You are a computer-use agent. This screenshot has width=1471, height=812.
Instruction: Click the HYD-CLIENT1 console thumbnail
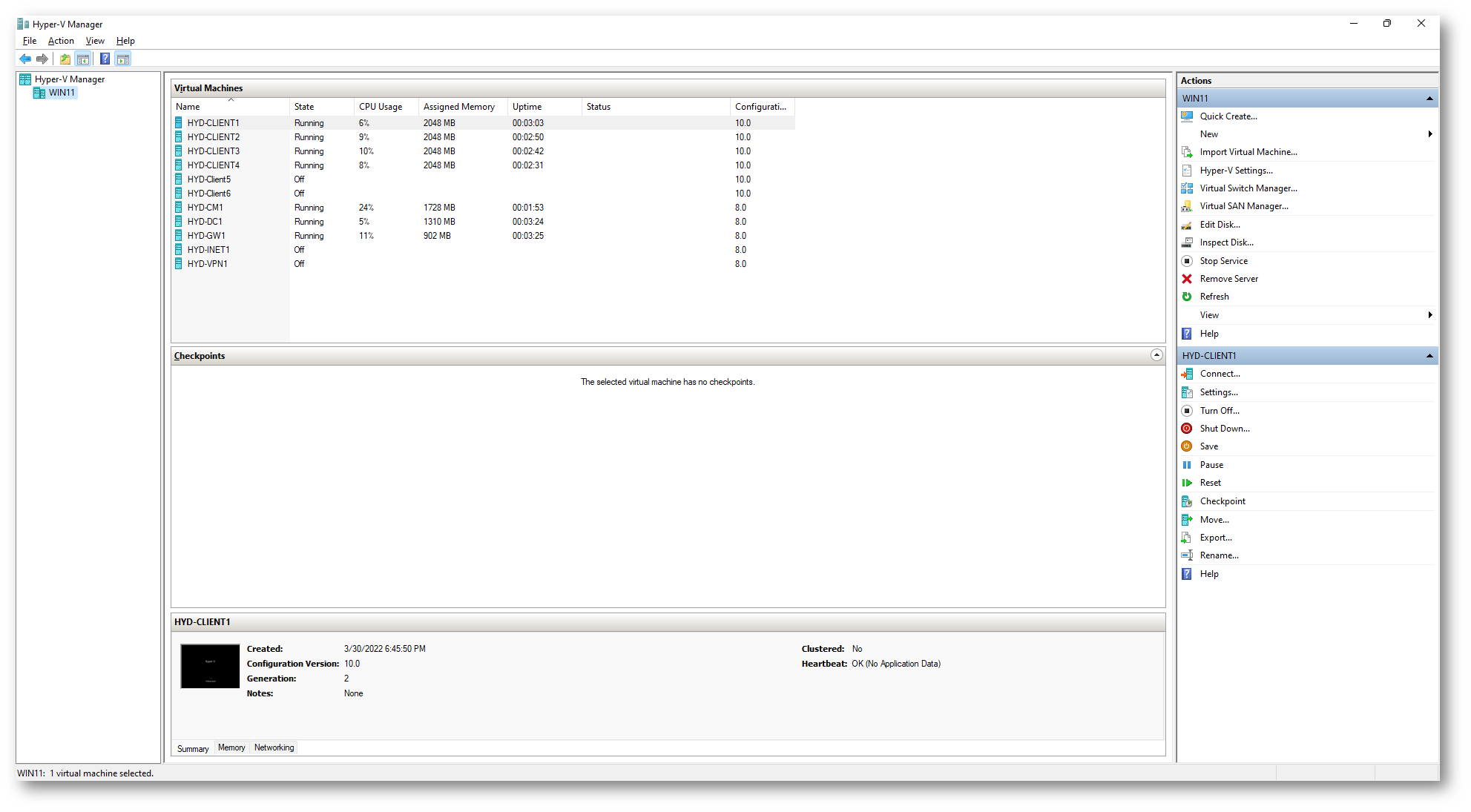[210, 666]
